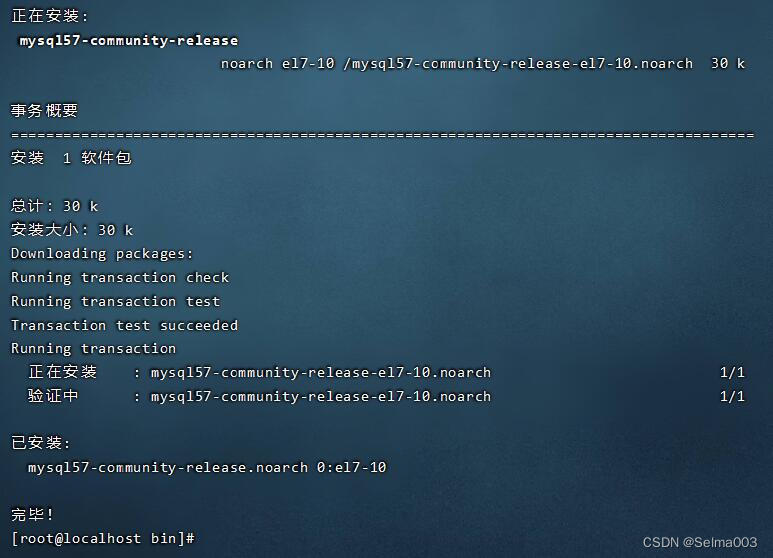Screen dimensions: 773x558
Task: Click the /mysql57-community-release-el7-10.noarch repository path
Action: (x=518, y=64)
